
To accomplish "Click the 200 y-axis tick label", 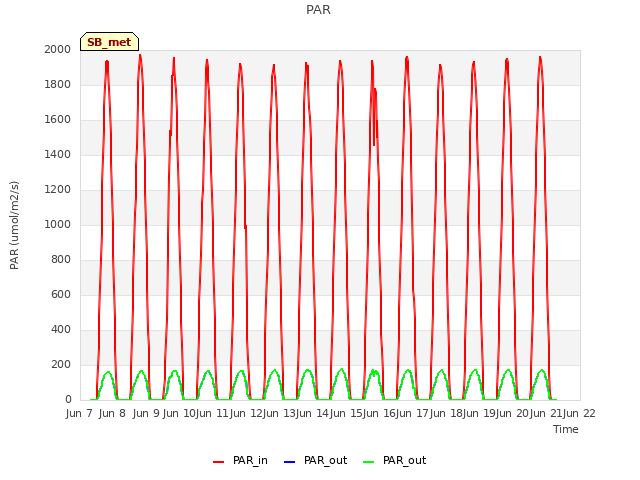I will pyautogui.click(x=61, y=364).
